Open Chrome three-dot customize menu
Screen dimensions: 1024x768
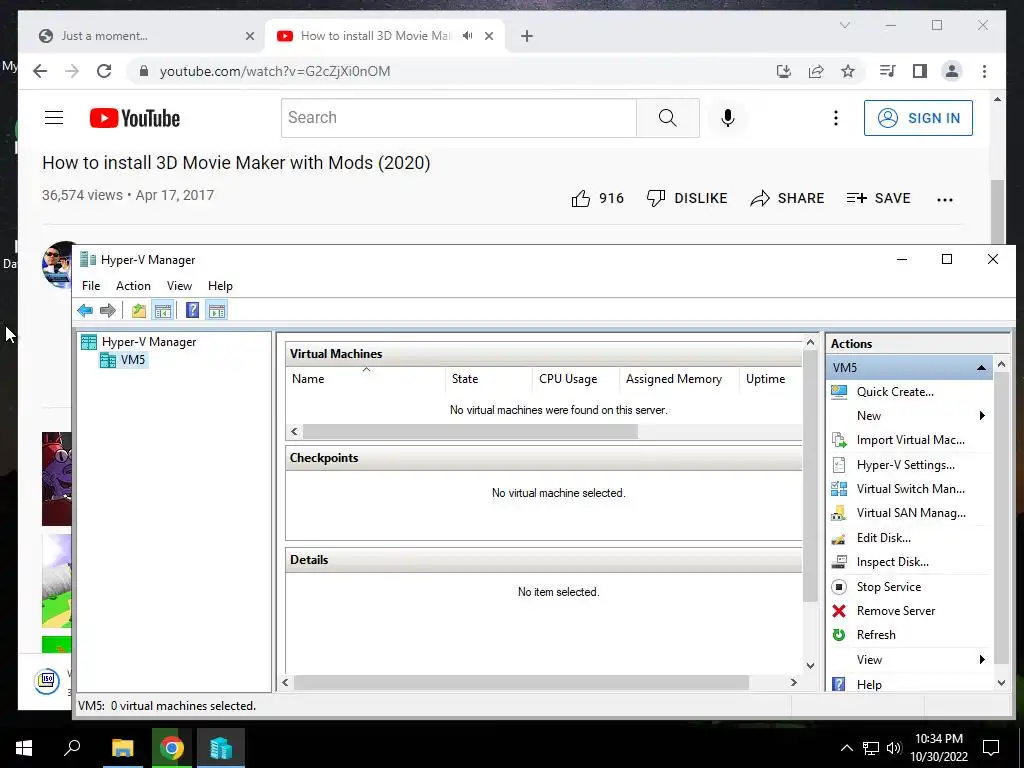[984, 71]
